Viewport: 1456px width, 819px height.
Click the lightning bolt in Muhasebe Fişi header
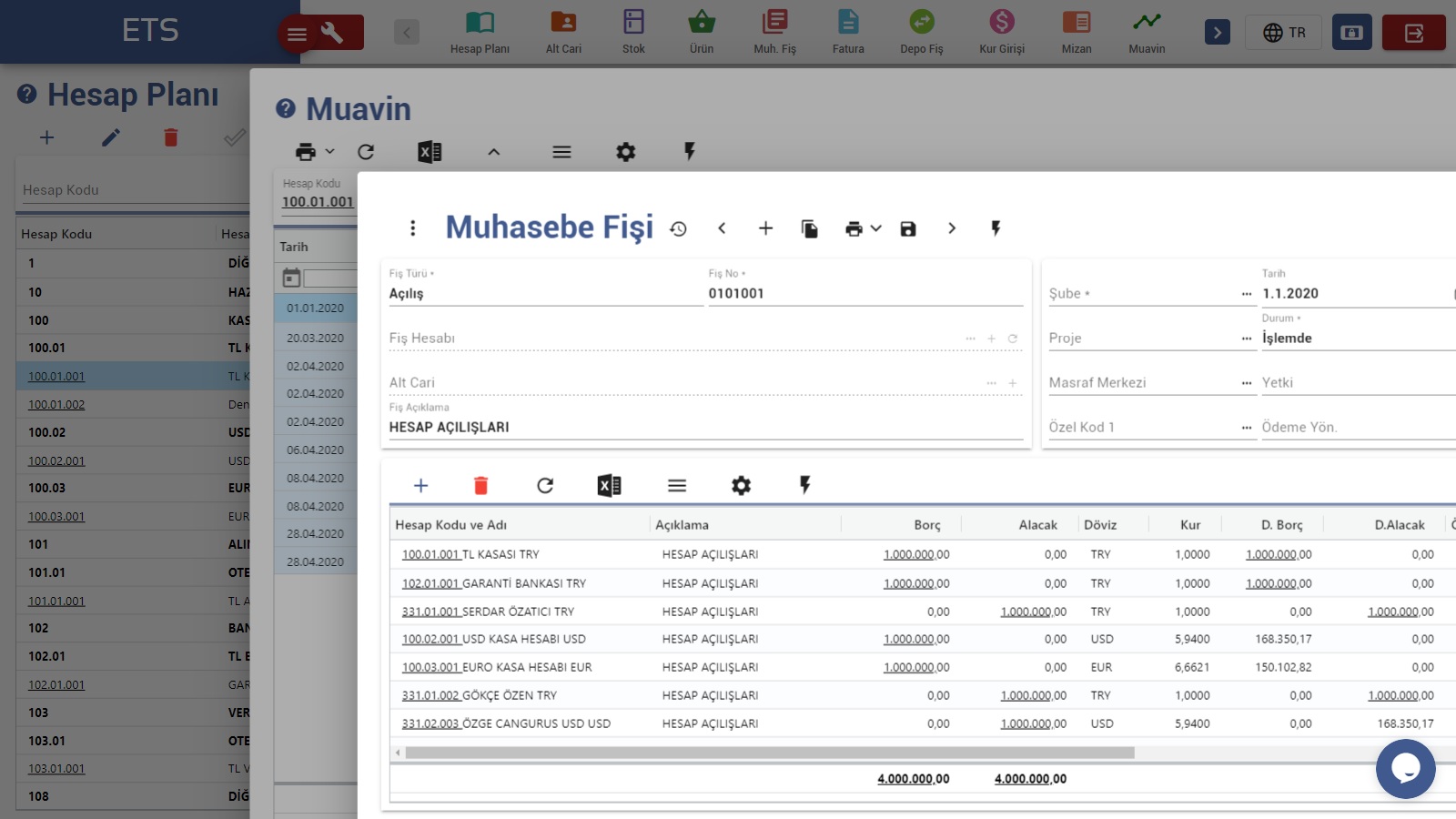(996, 228)
